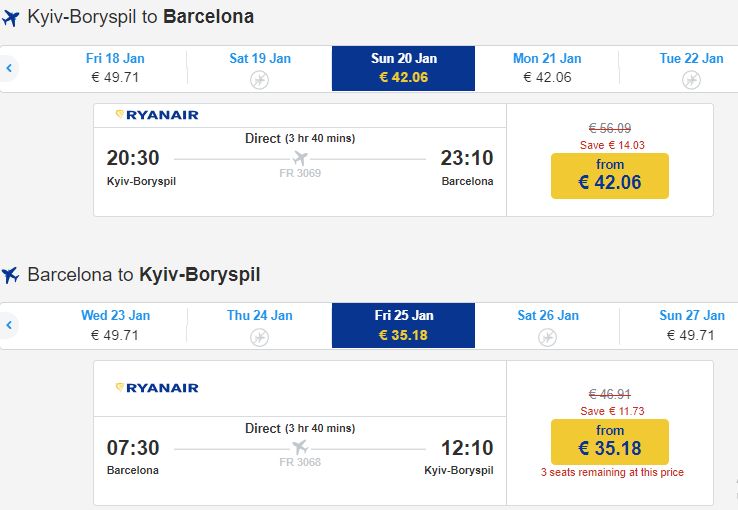
Task: Click the plane icon above flight FR 3069
Action: (x=300, y=158)
